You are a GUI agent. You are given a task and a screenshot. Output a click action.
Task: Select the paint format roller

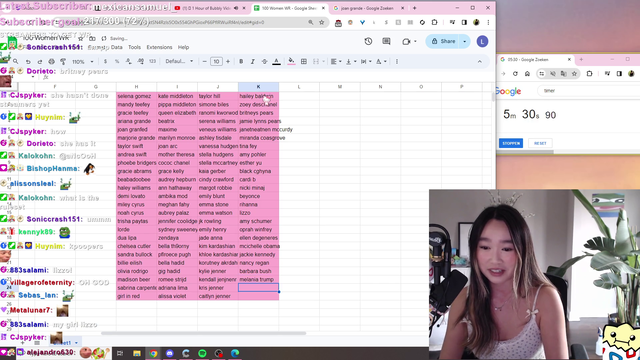pyautogui.click(x=63, y=62)
